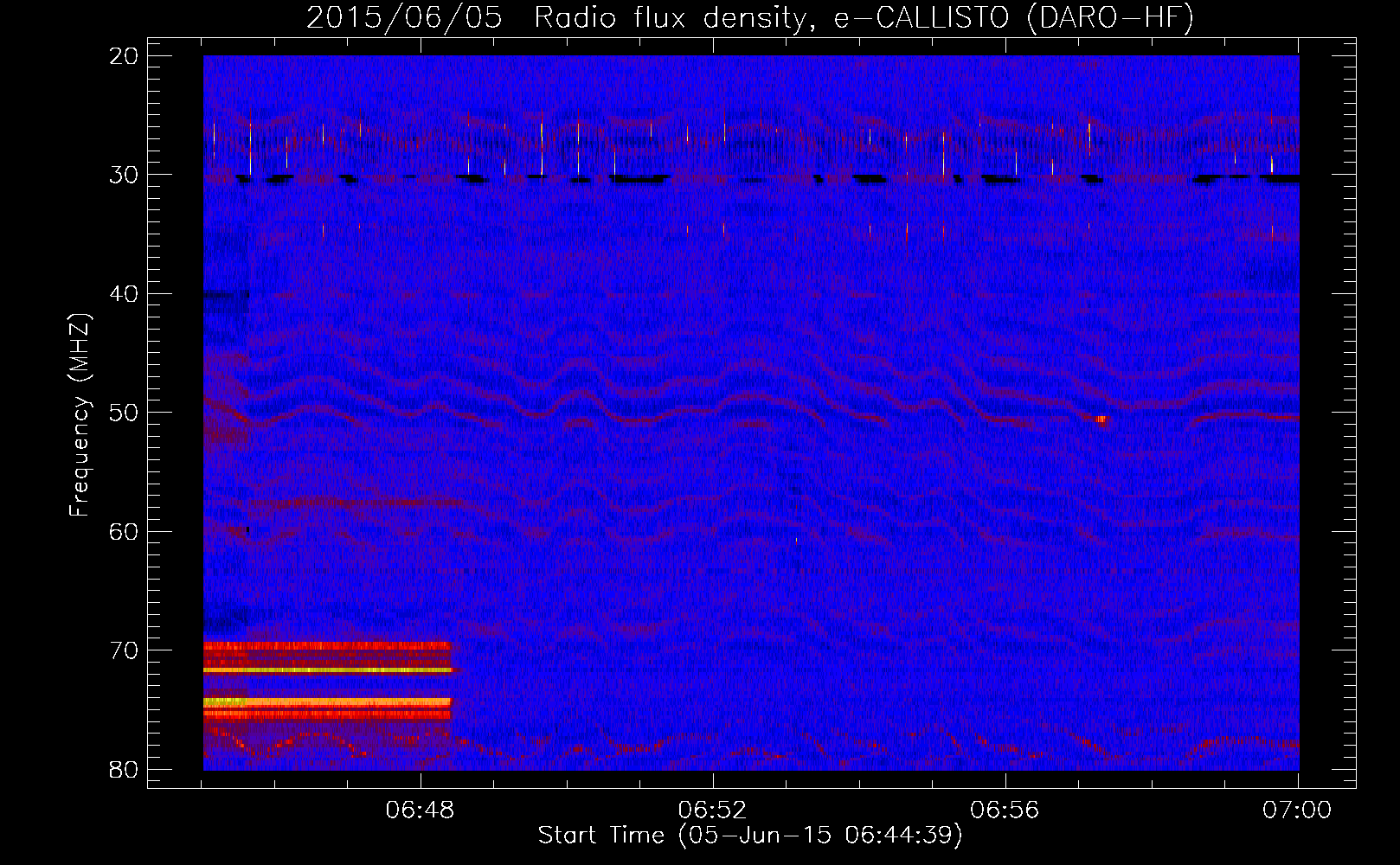Click the 06:48 time tick label
Image resolution: width=1400 pixels, height=865 pixels.
421,811
